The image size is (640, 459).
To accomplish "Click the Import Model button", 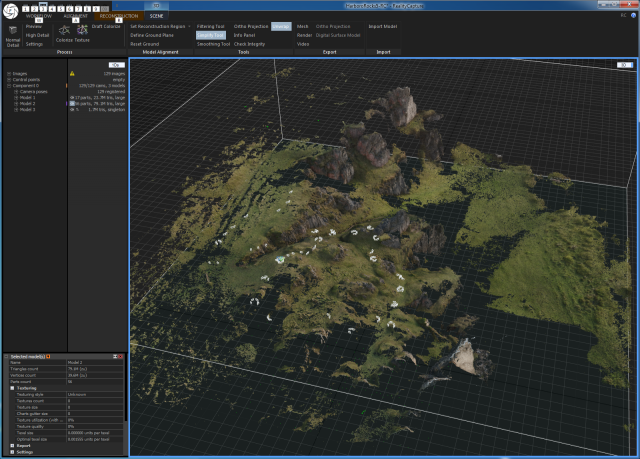I will tap(383, 26).
